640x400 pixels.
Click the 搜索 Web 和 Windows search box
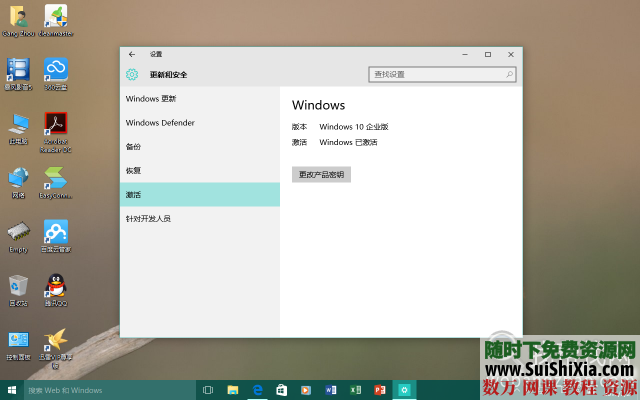[x=110, y=390]
